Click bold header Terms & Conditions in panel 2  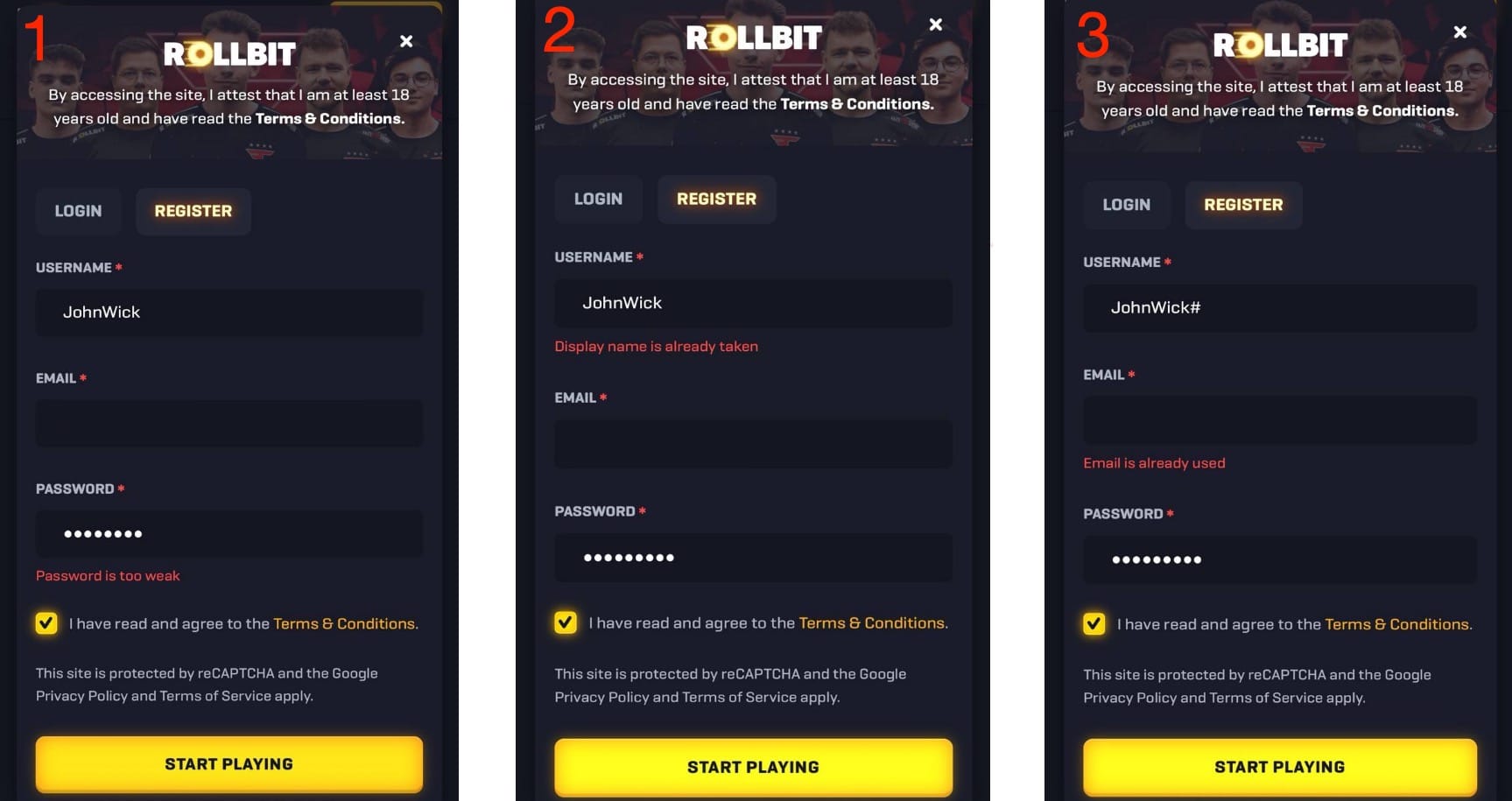coord(856,104)
